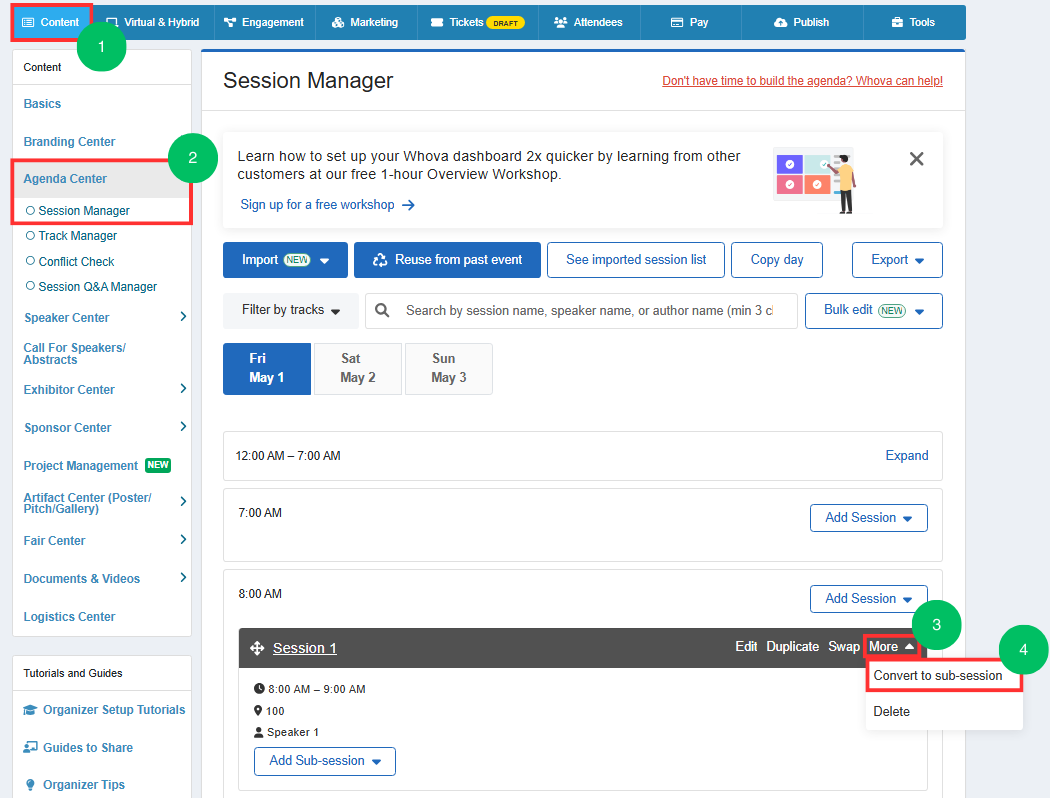Screen dimensions: 1050x798
Task: Click the arrow next to Sign up for a free workshop
Action: tap(408, 205)
